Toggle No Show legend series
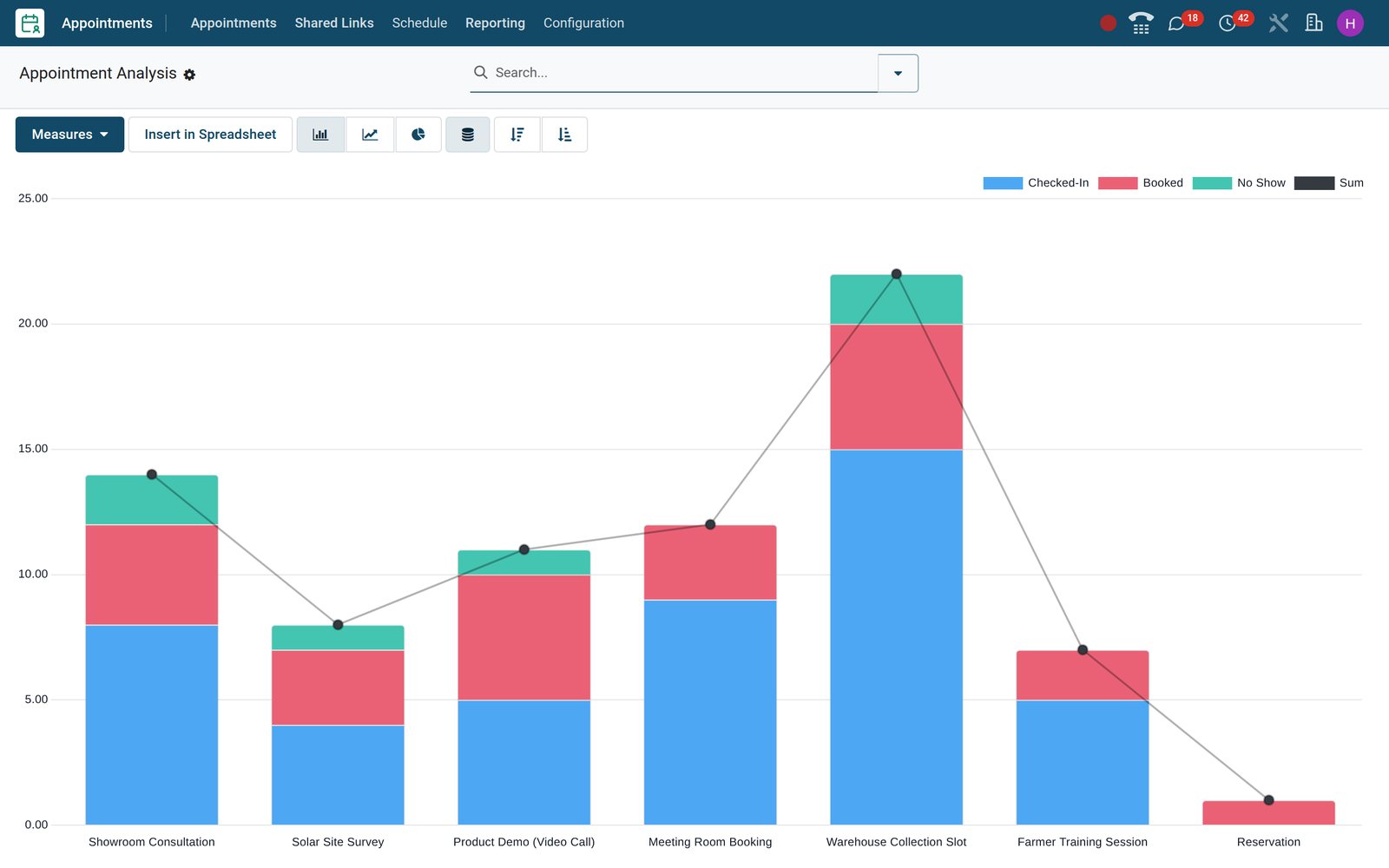1389x868 pixels. 1239,183
